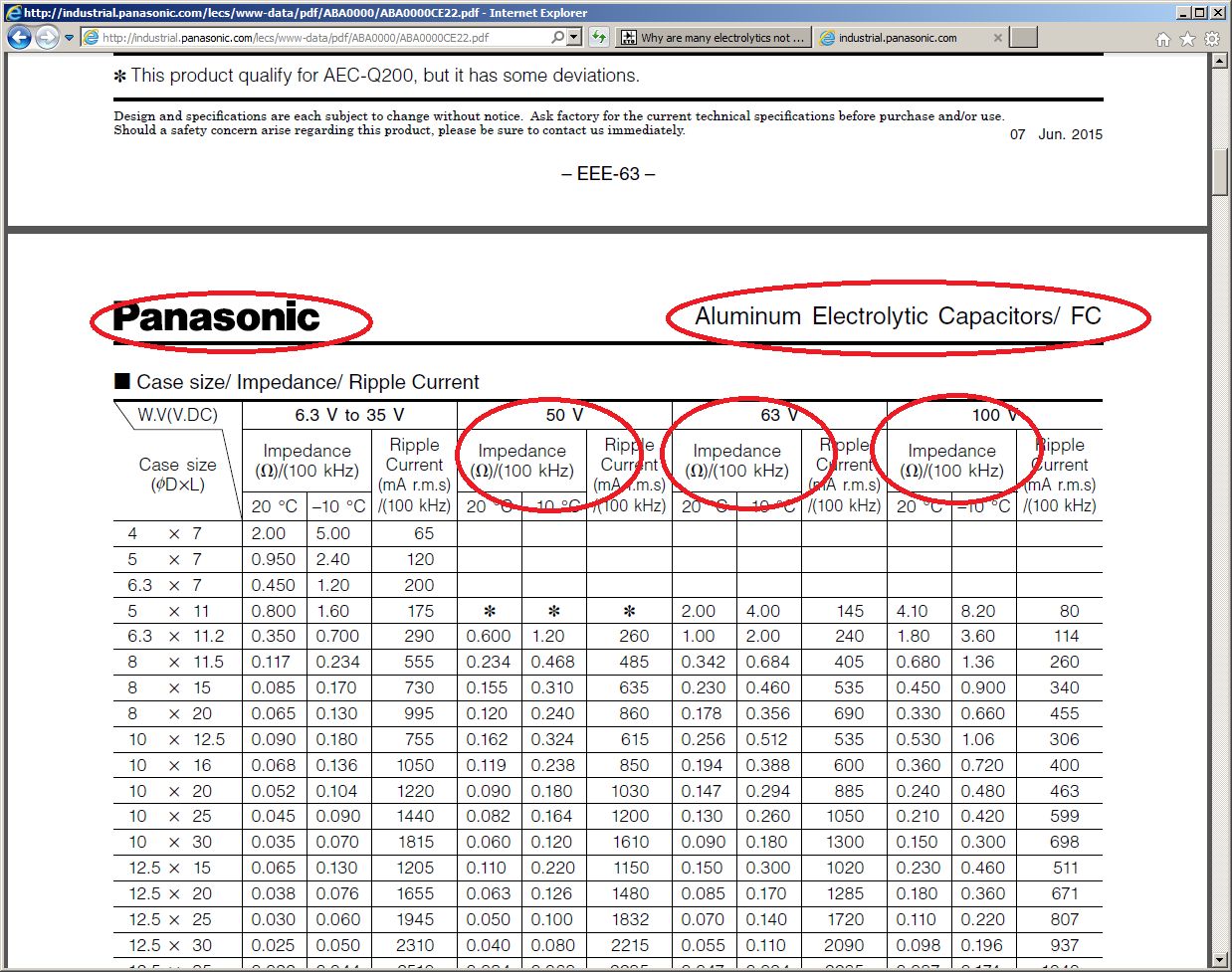Click the AEC-Q200 qualification note
The width and height of the screenshot is (1232, 972).
point(376,76)
